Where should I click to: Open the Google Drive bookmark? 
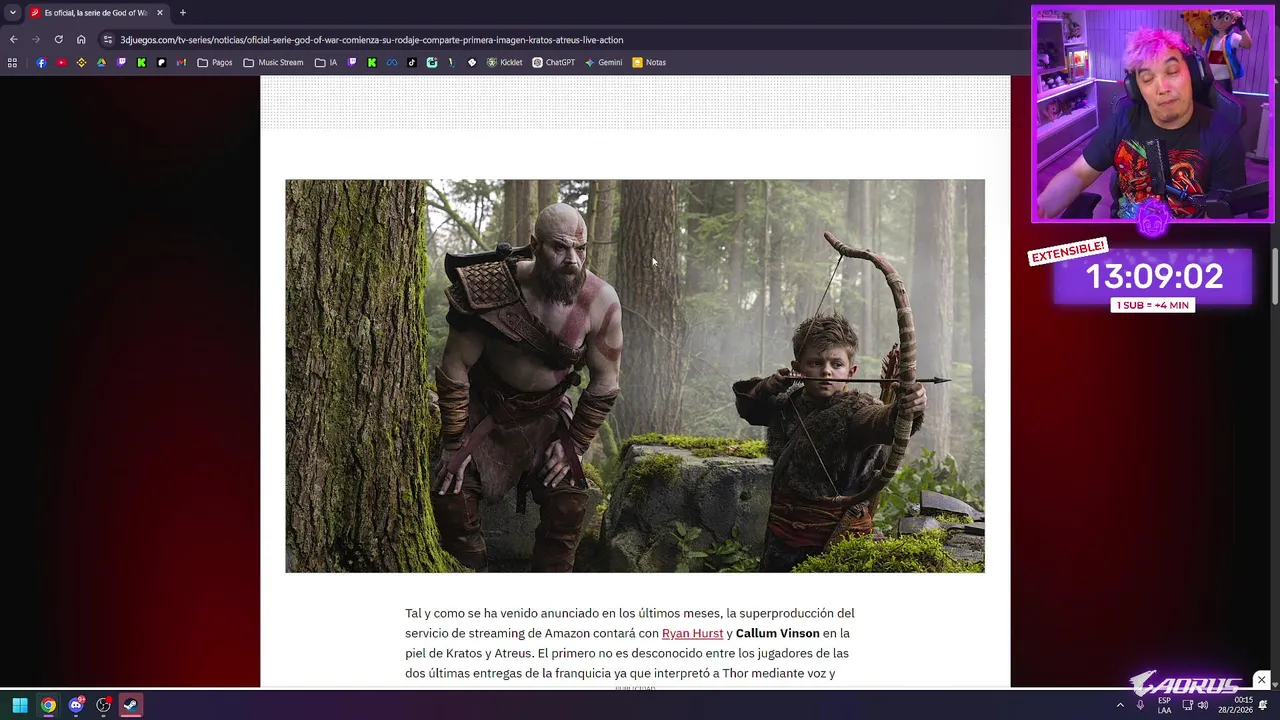(101, 62)
